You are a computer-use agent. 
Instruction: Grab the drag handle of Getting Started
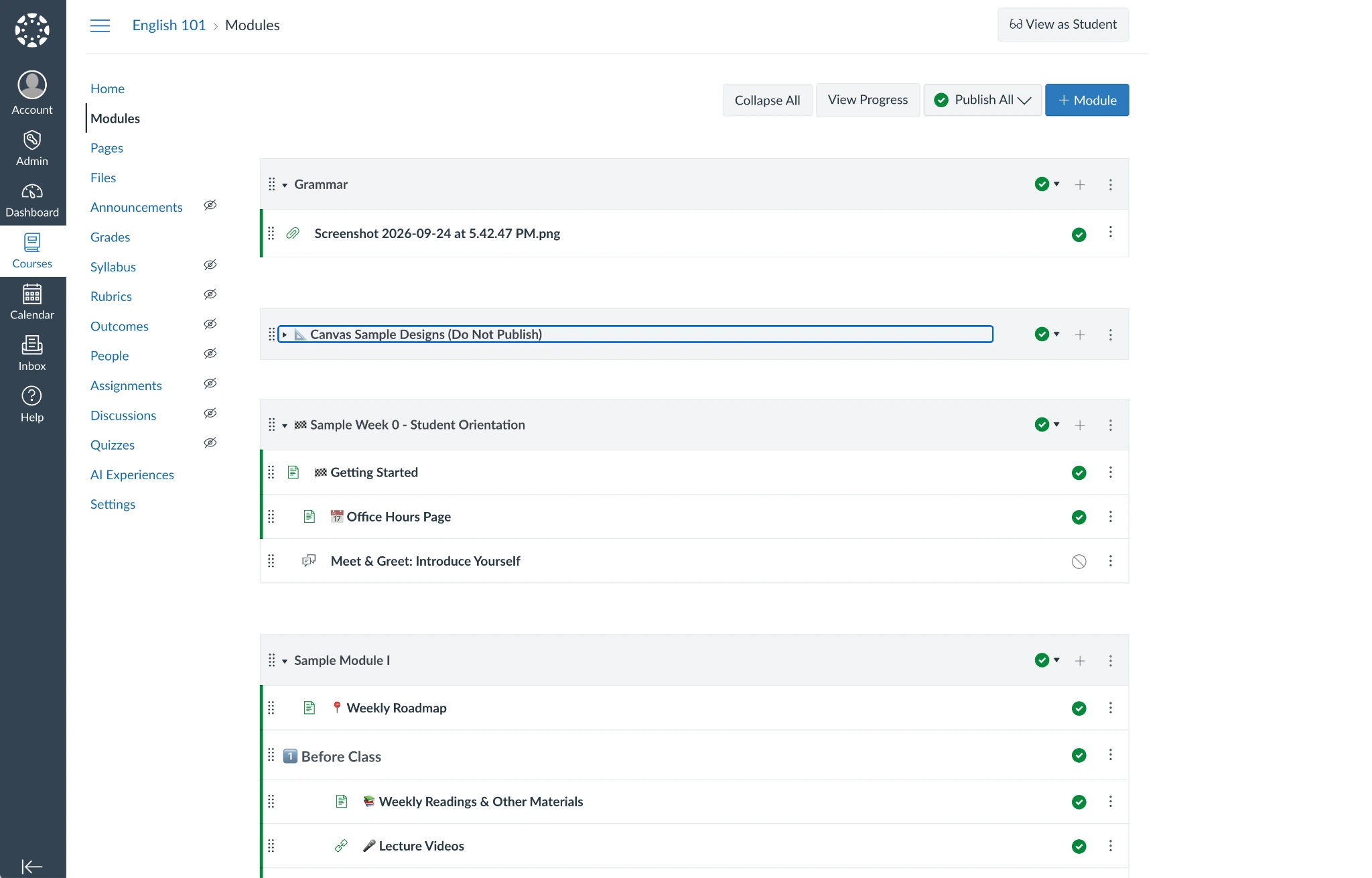271,473
